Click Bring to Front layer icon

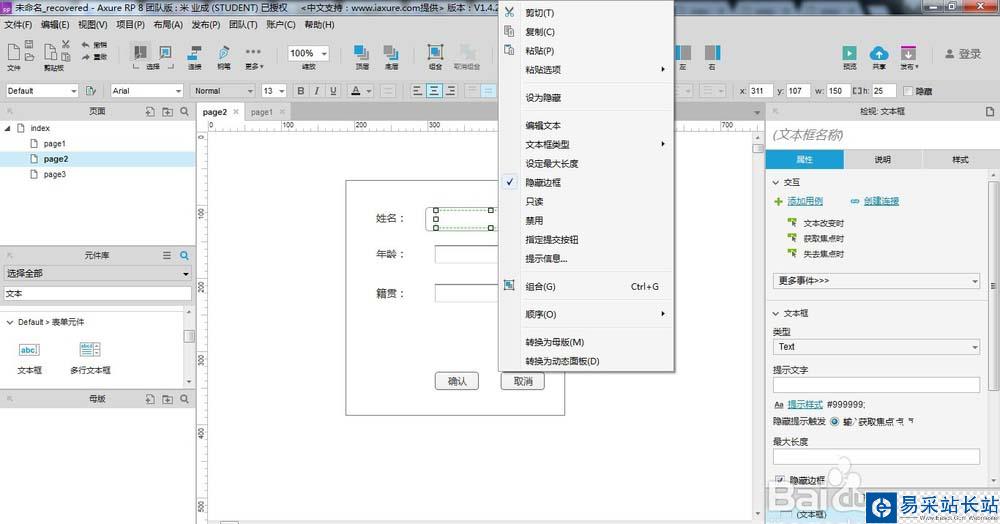(x=361, y=54)
